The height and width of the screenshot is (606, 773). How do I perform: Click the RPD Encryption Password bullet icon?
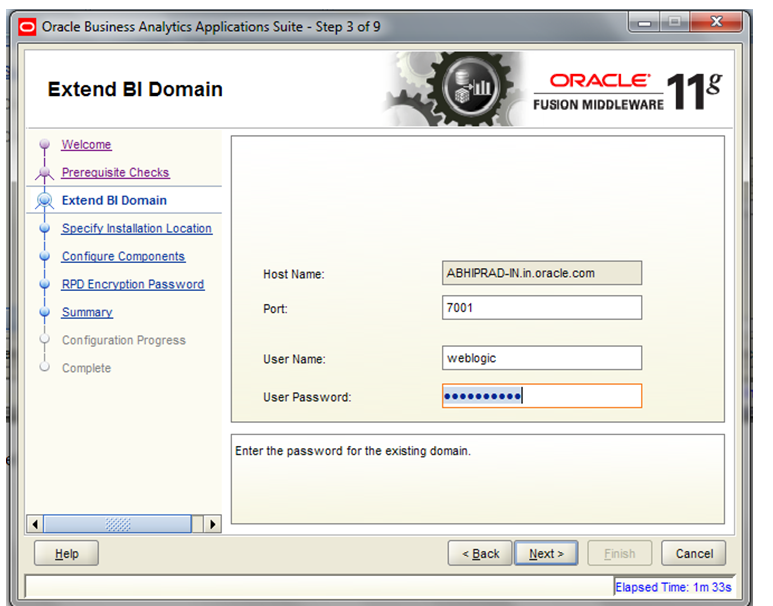(44, 285)
